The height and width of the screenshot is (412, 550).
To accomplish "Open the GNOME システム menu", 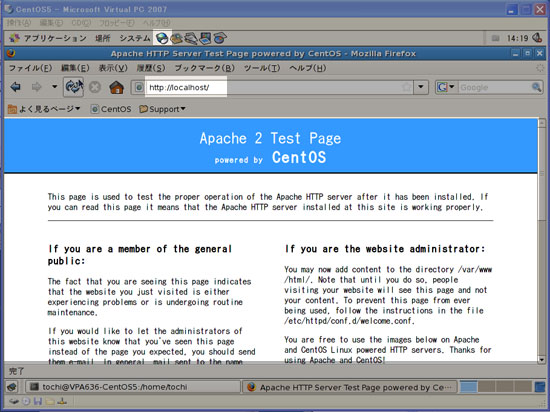I will (x=135, y=38).
